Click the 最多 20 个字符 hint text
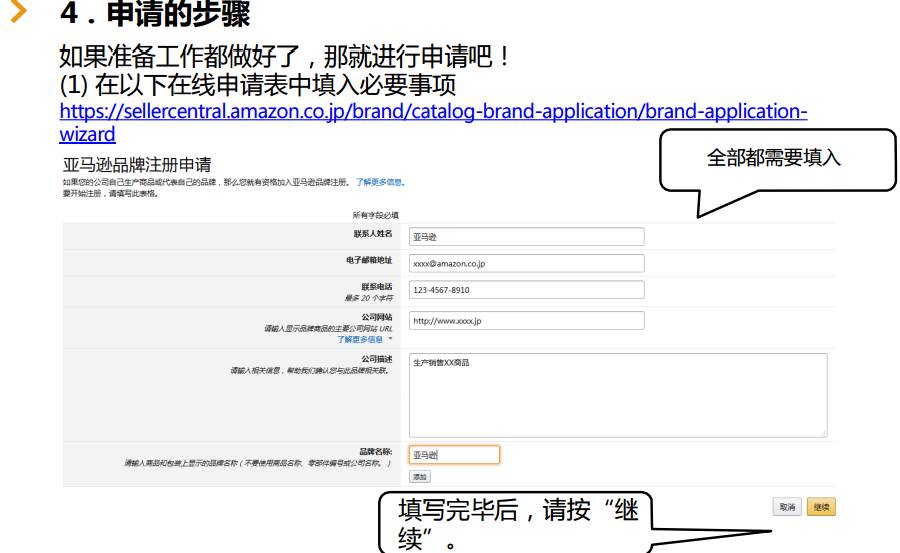This screenshot has width=900, height=553. pos(368,298)
